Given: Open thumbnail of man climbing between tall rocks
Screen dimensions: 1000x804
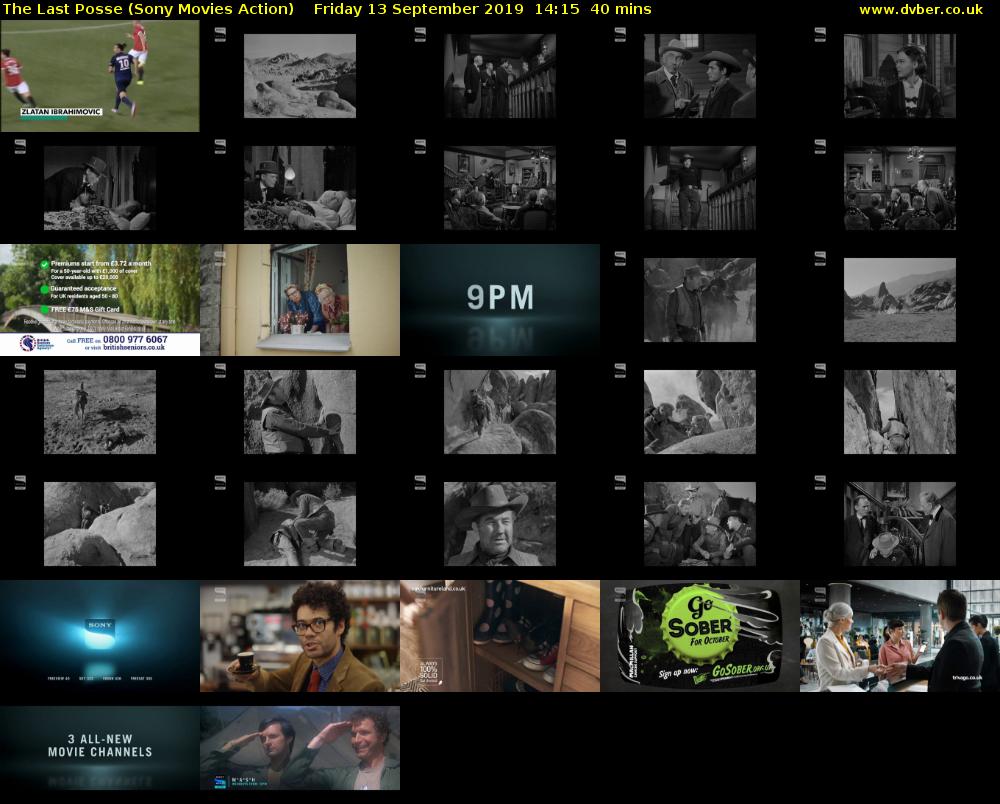Looking at the screenshot, I should click(900, 412).
